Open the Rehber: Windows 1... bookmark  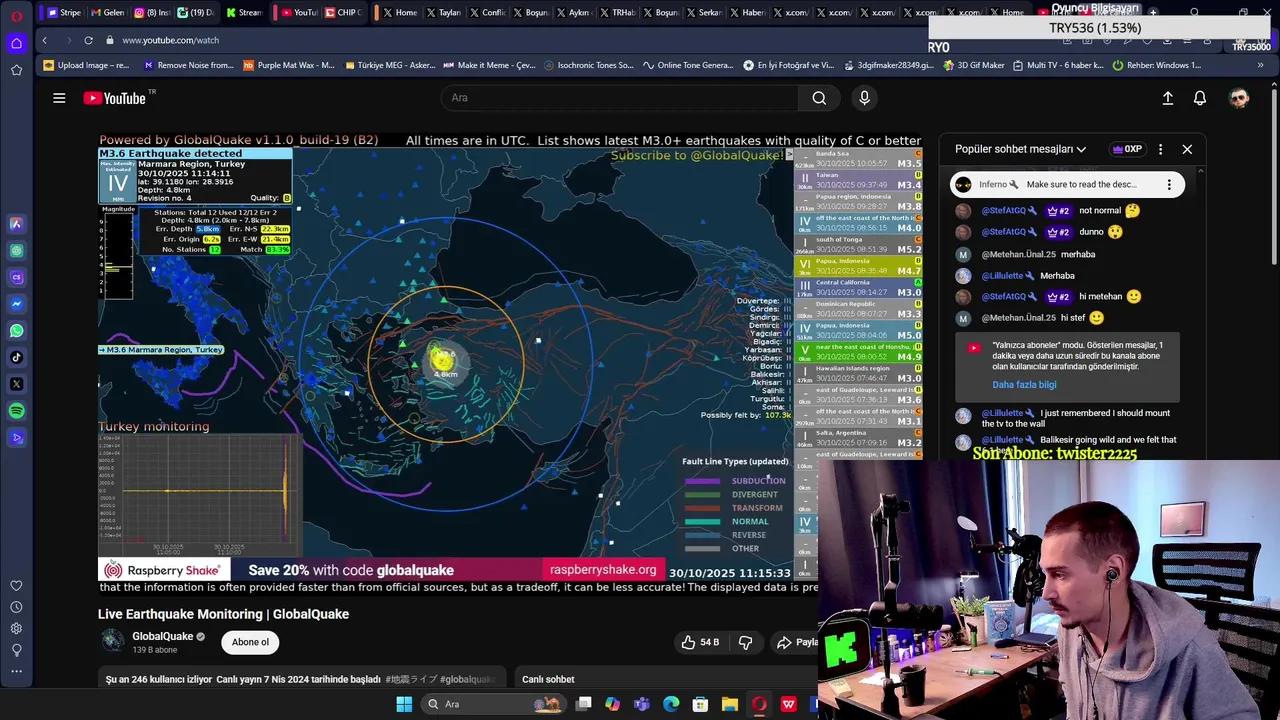tap(1157, 65)
